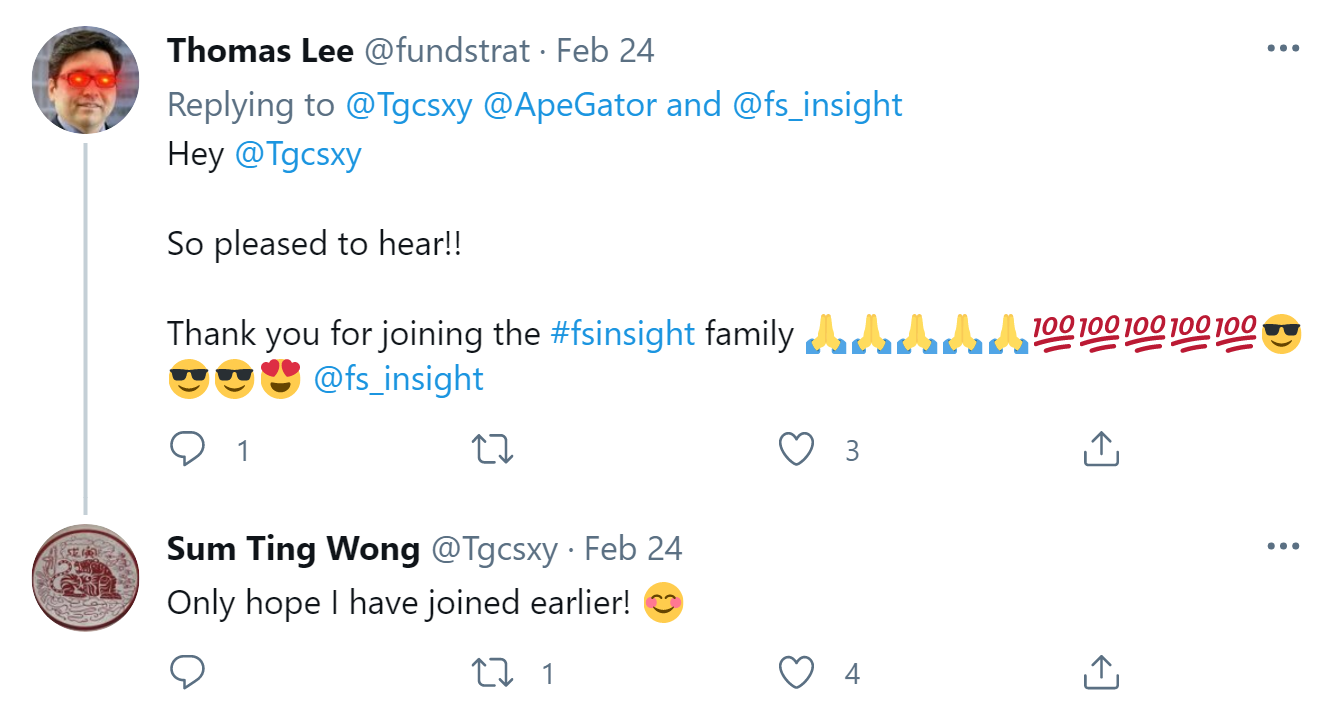1340x711 pixels.
Task: Open more options on Thomas Lee's tweet
Action: coord(1282,48)
